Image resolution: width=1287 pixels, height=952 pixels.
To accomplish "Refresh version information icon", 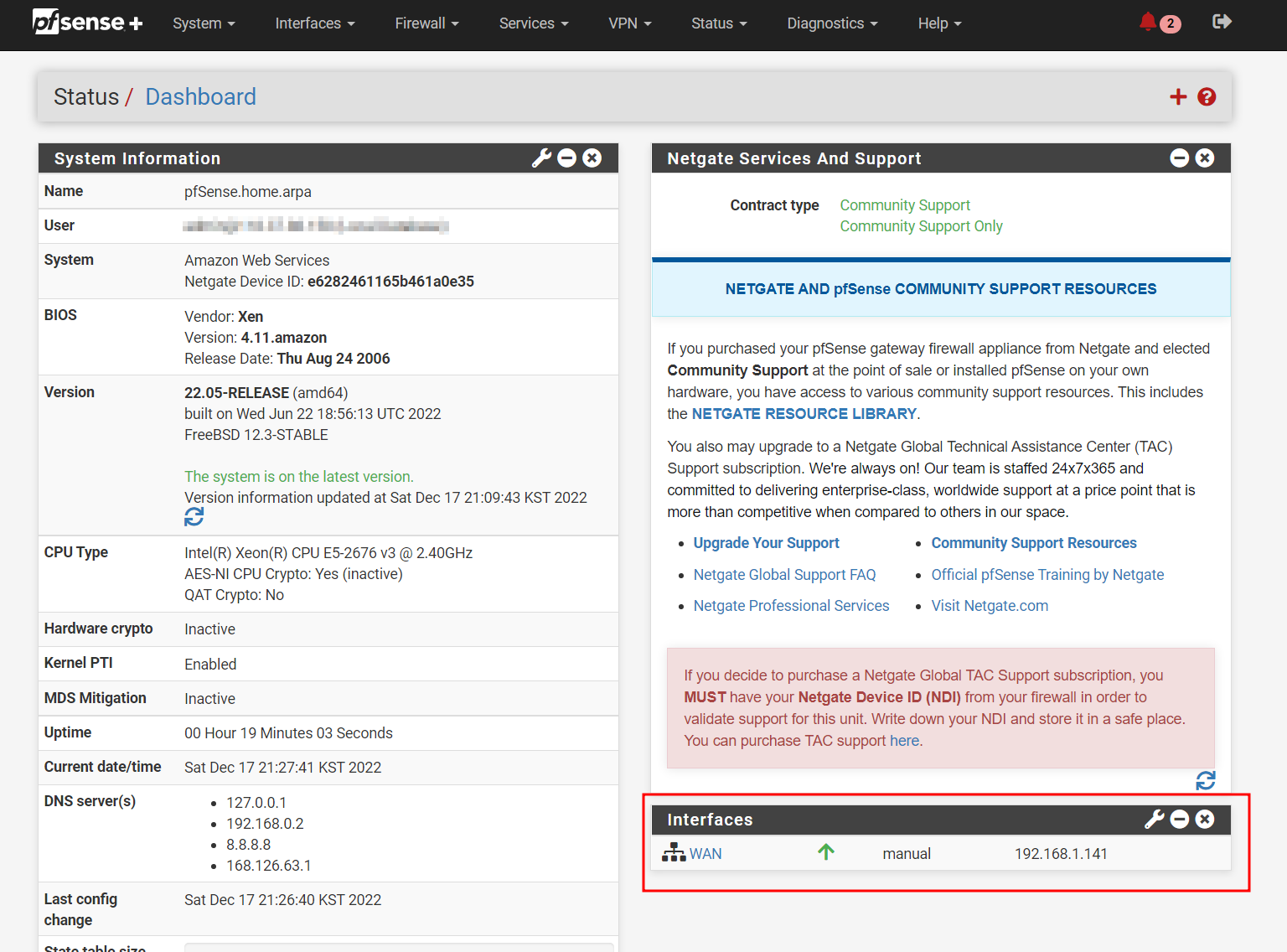I will tap(194, 517).
